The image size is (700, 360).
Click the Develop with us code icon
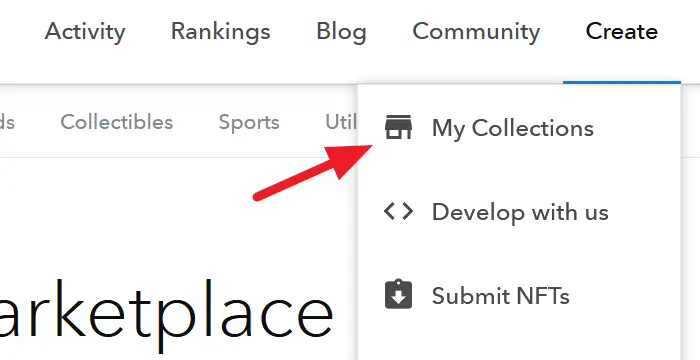point(399,211)
